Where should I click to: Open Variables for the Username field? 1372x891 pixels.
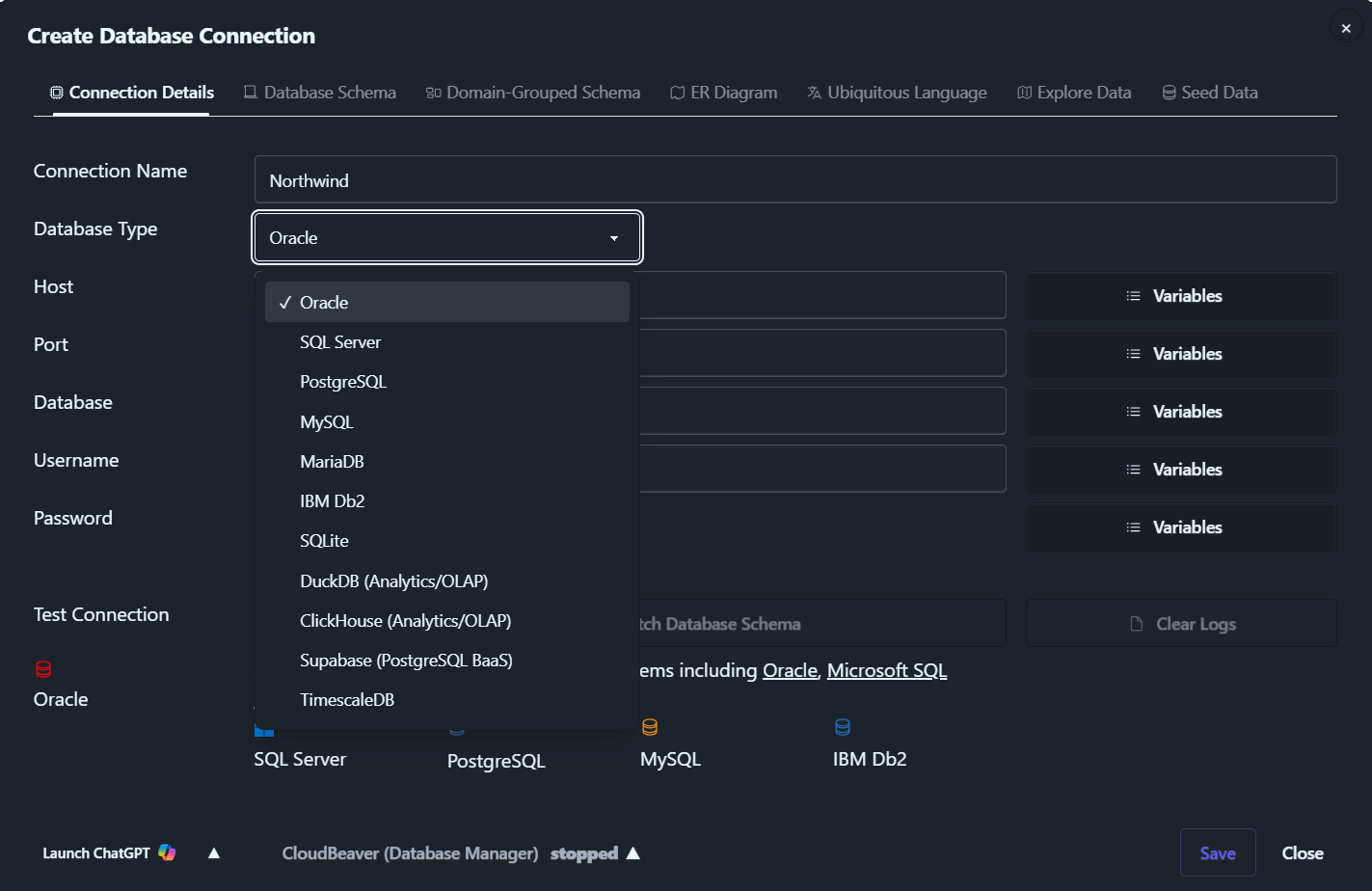click(x=1181, y=470)
